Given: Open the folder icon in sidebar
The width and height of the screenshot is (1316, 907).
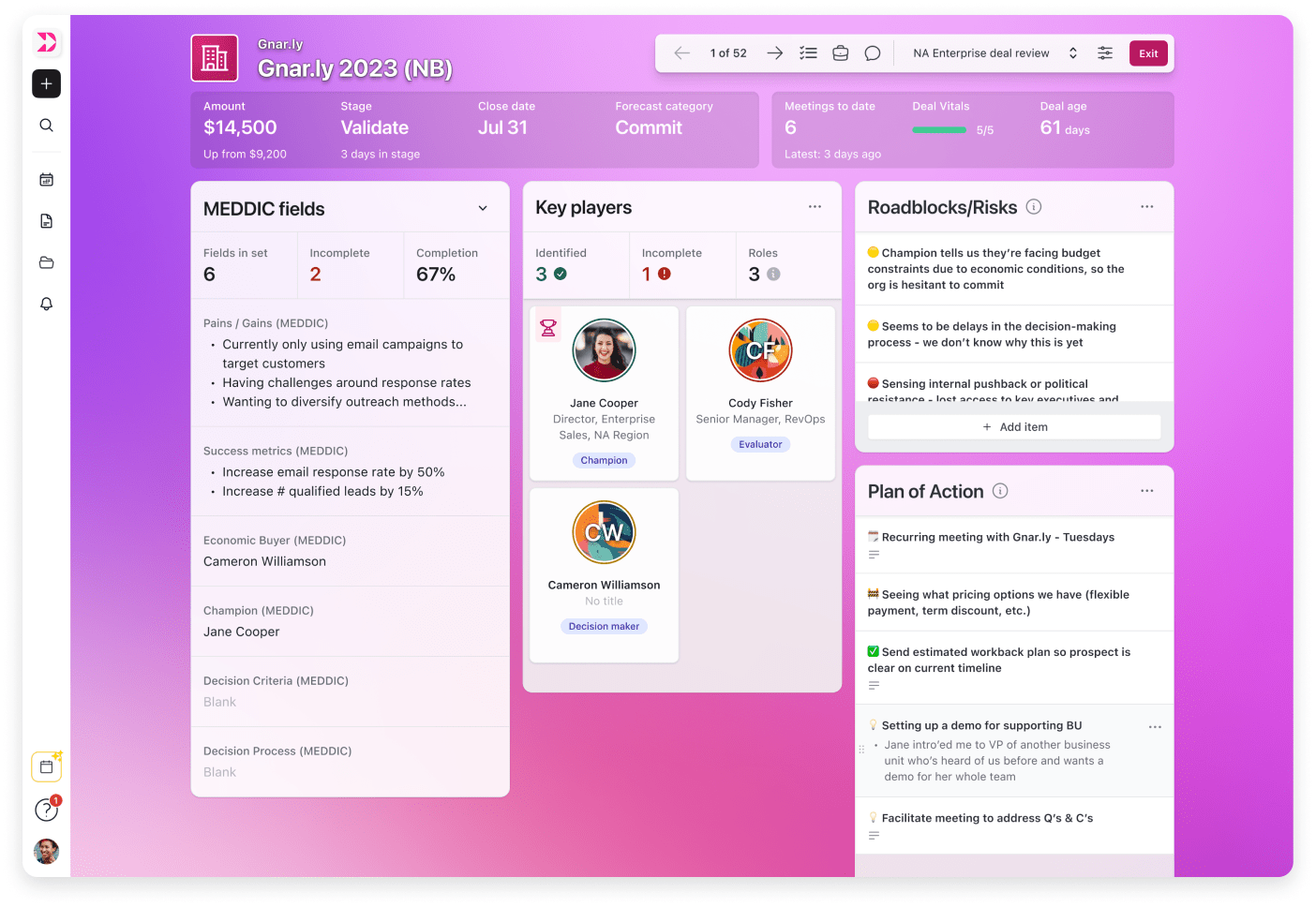Looking at the screenshot, I should pyautogui.click(x=46, y=262).
